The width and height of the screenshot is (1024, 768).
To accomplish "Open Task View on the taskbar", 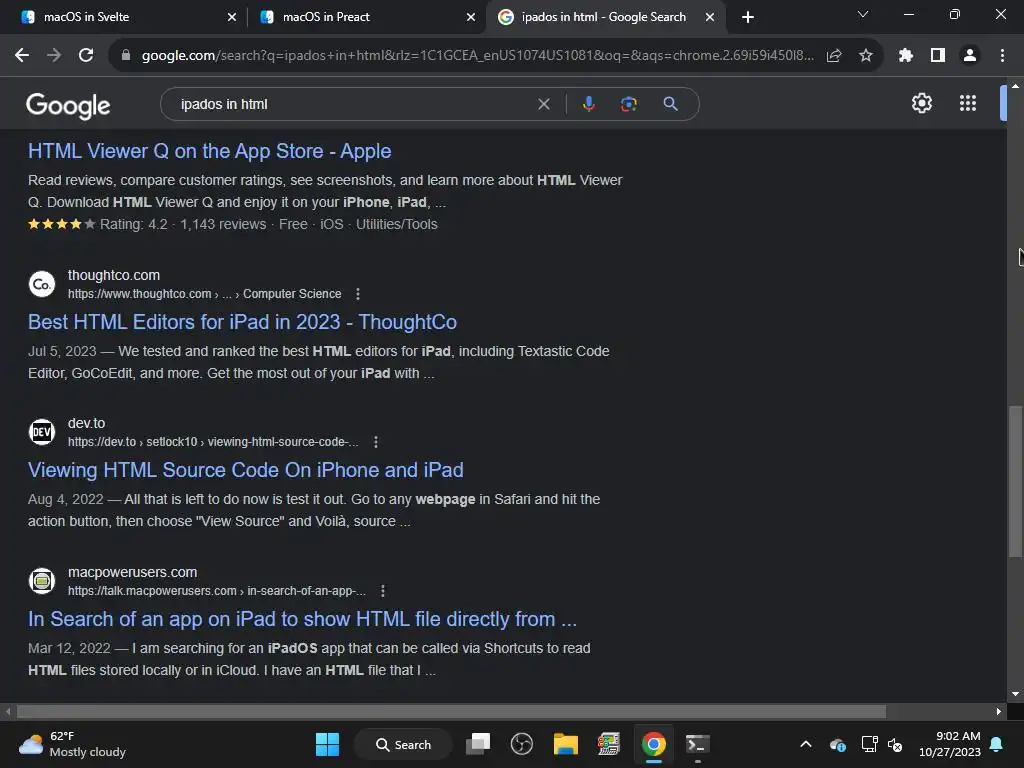I will coord(478,744).
